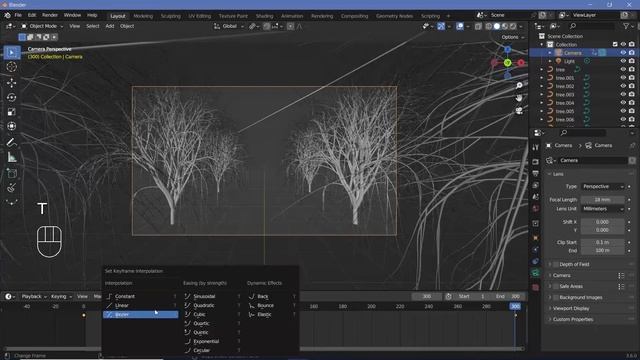Choose Bezier keyframe interpolation

[x=140, y=314]
